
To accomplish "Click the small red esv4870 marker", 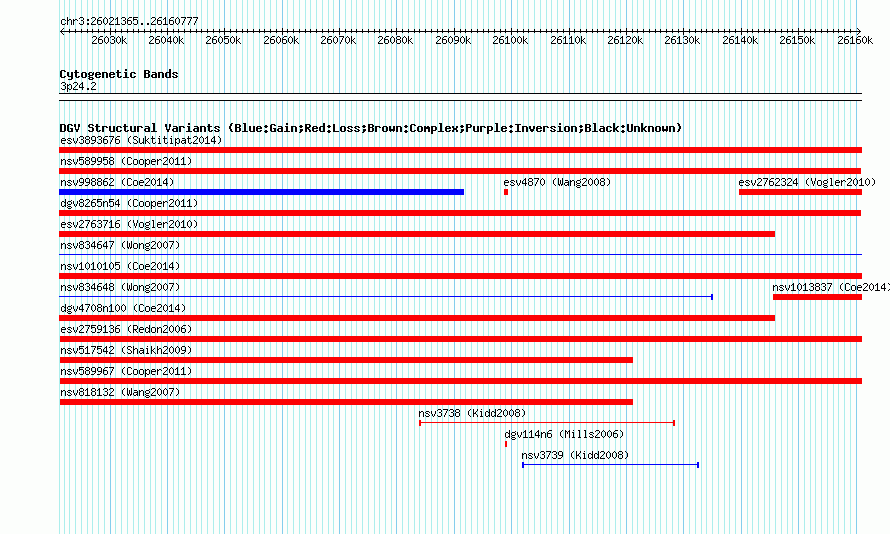I will click(506, 192).
